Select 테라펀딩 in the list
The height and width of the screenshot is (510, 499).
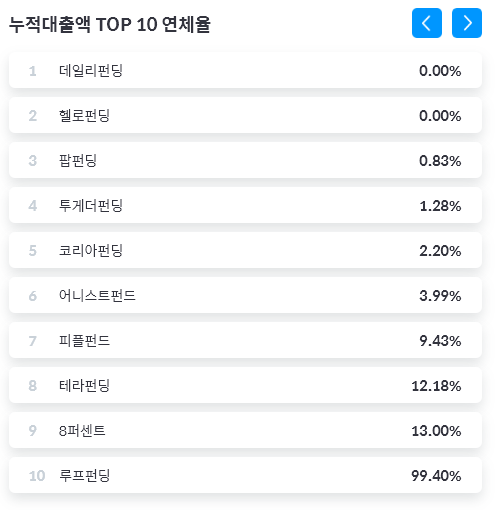tap(245, 385)
